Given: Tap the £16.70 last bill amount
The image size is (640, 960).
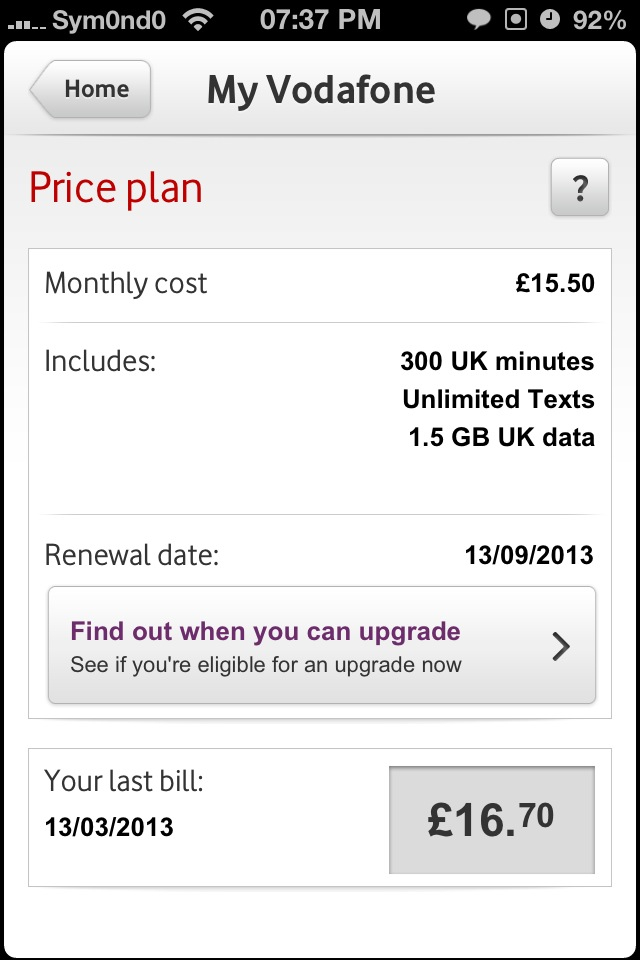Looking at the screenshot, I should [492, 820].
